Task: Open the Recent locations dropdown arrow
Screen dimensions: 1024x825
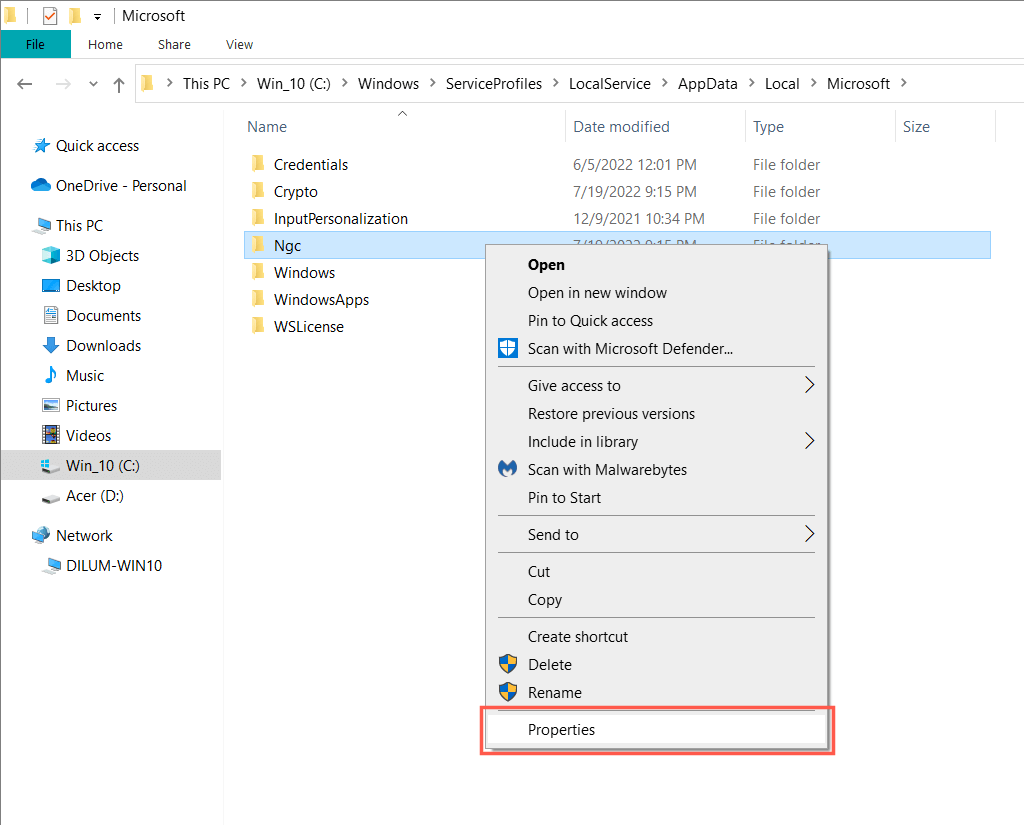Action: pos(94,84)
